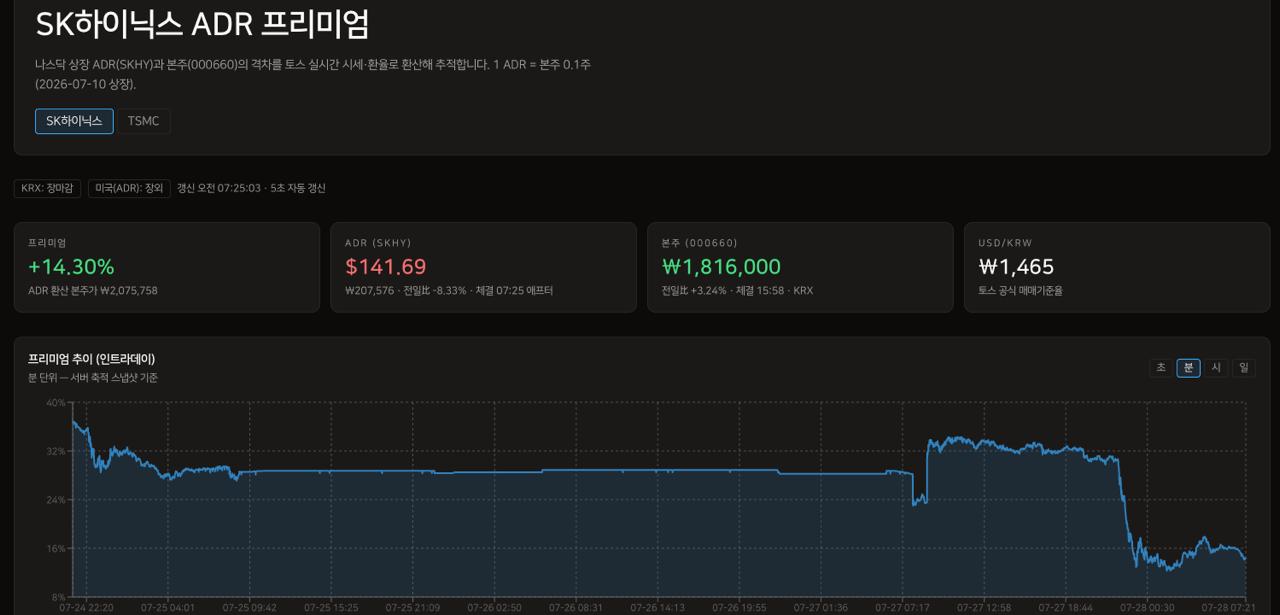The height and width of the screenshot is (615, 1280).
Task: Click the KRX: 장마감 status badge
Action: click(47, 188)
